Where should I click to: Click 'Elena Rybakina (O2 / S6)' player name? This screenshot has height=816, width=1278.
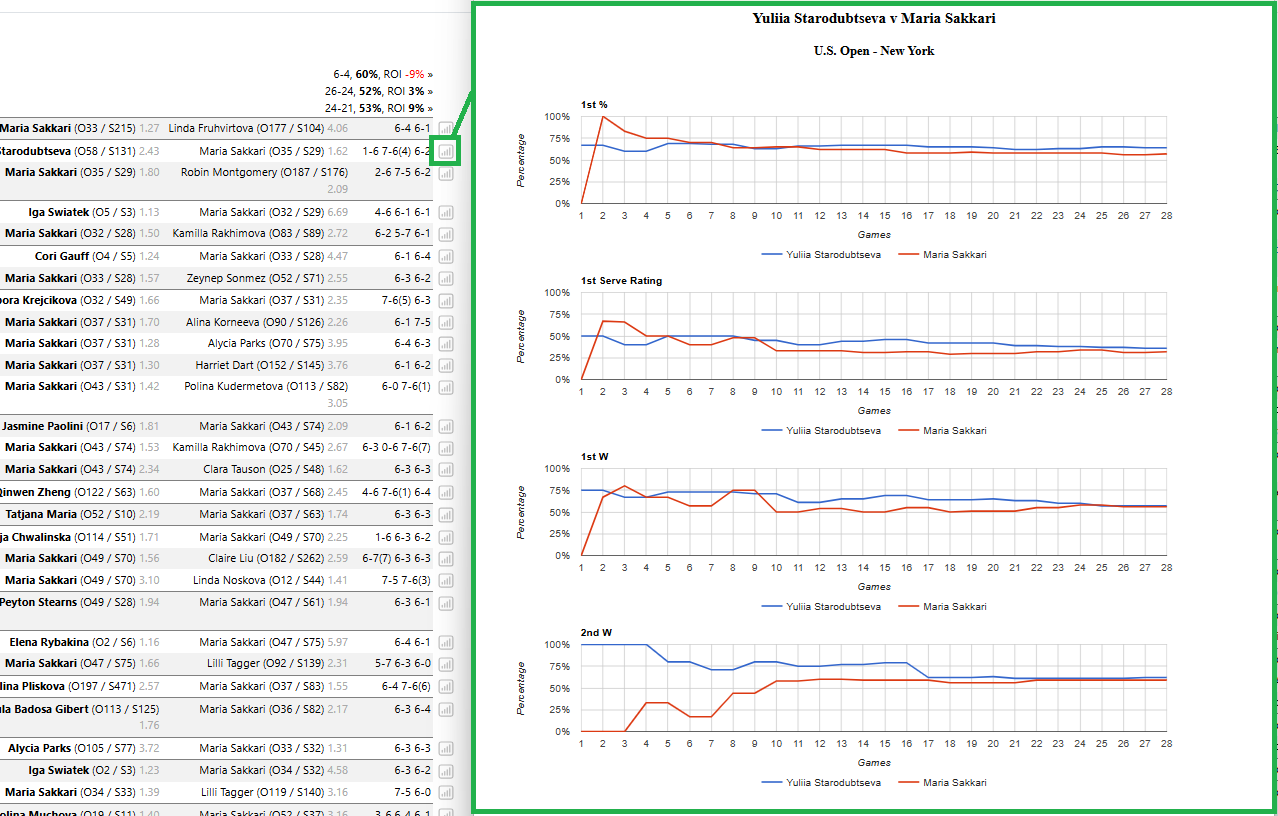[72, 642]
